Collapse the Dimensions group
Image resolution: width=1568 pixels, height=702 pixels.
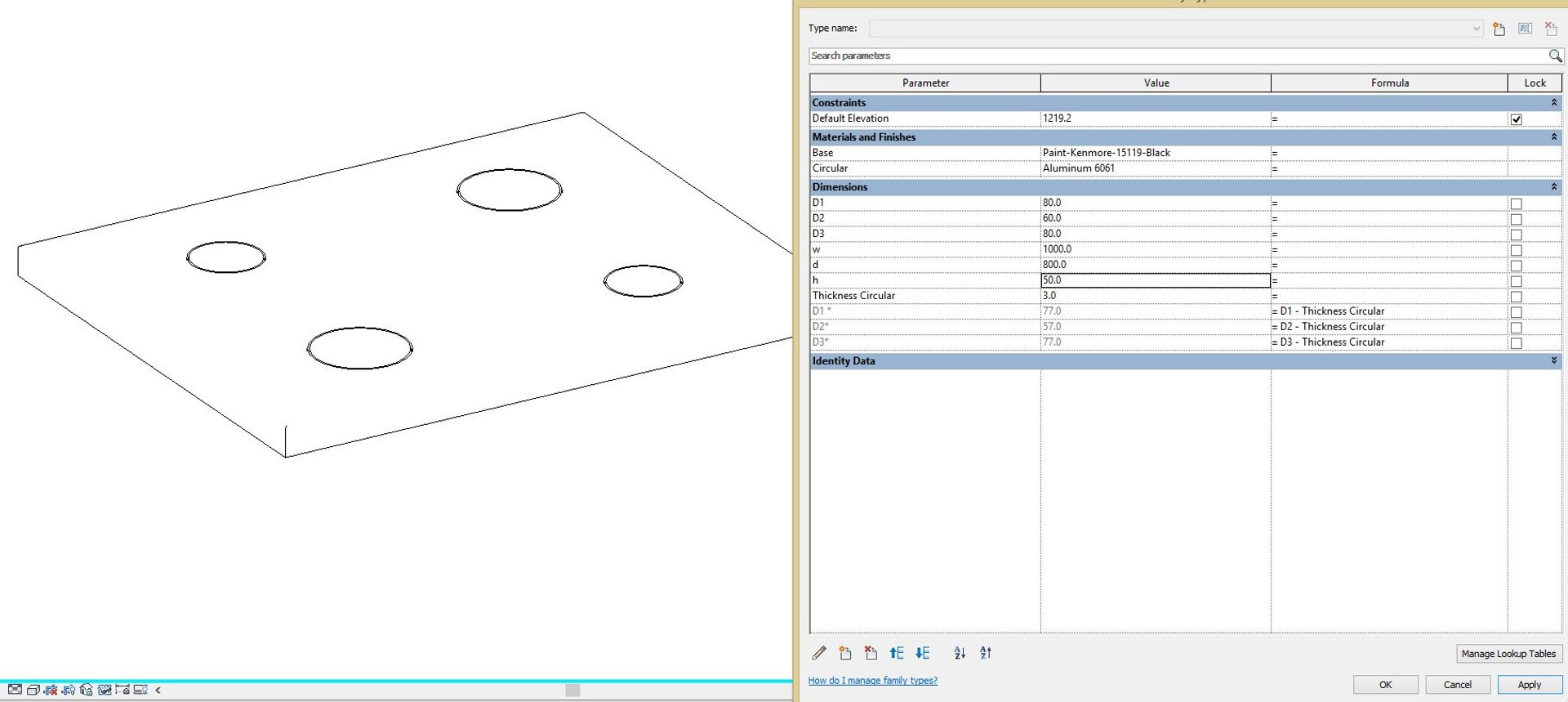[1553, 186]
